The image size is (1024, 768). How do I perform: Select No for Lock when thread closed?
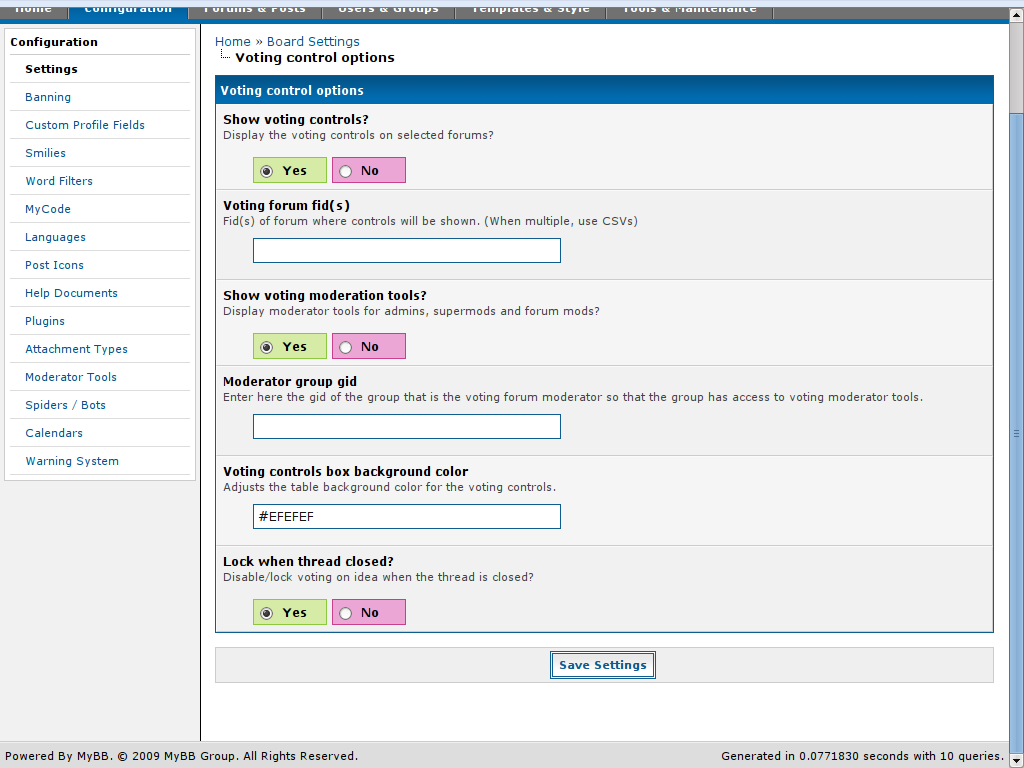tap(346, 613)
